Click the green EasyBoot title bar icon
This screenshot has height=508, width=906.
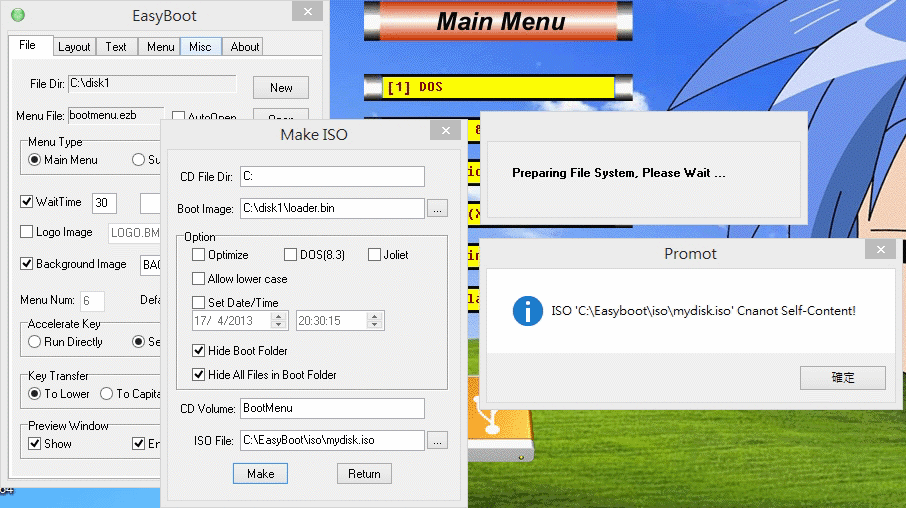click(18, 15)
